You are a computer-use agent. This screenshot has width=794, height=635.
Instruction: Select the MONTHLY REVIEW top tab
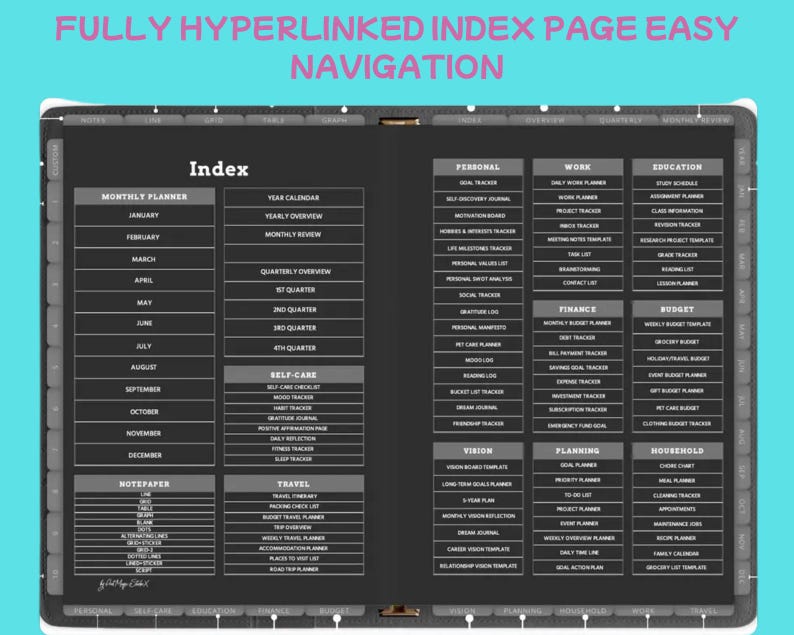696,121
